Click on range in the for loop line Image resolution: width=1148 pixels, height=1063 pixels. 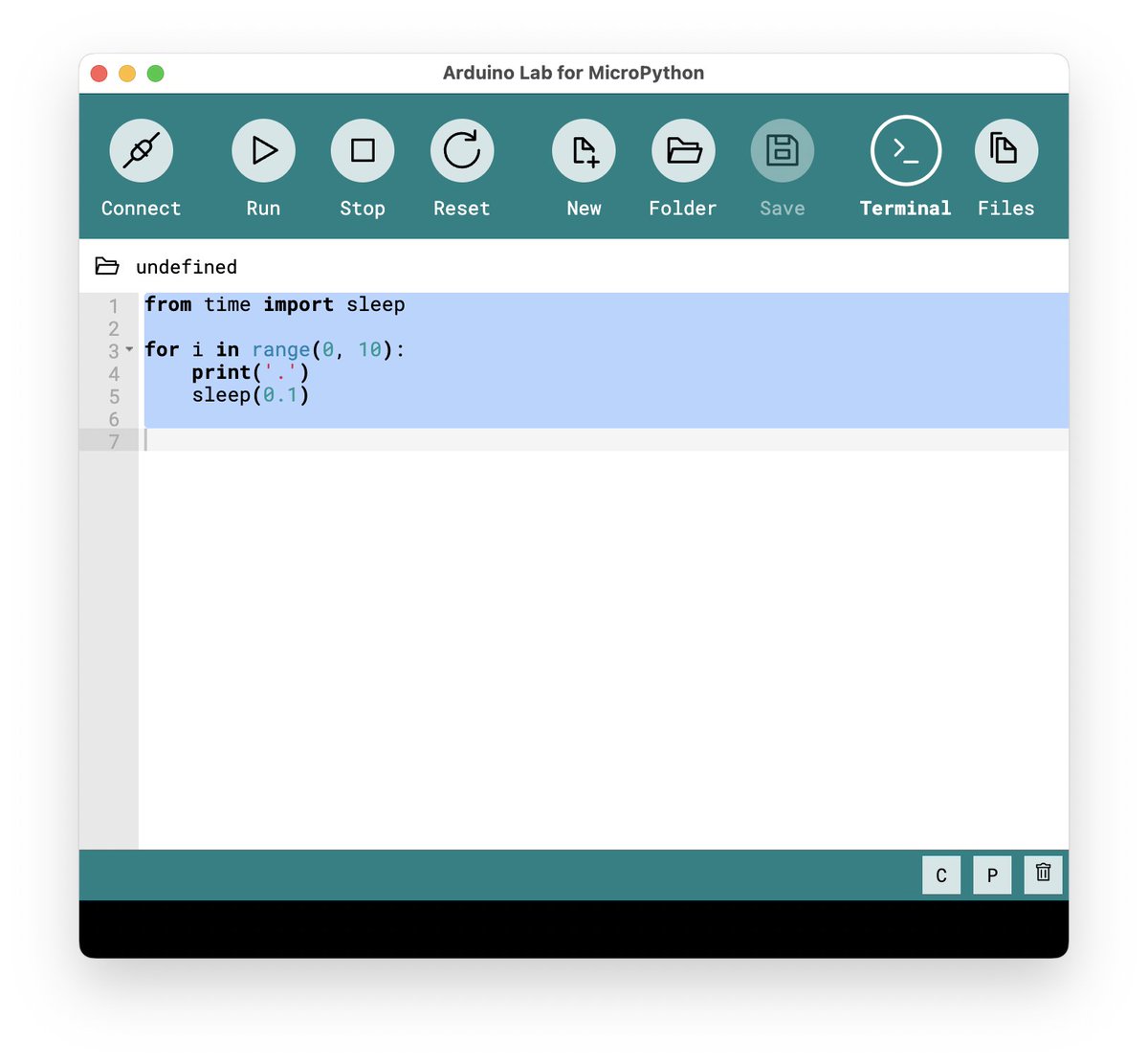click(281, 349)
